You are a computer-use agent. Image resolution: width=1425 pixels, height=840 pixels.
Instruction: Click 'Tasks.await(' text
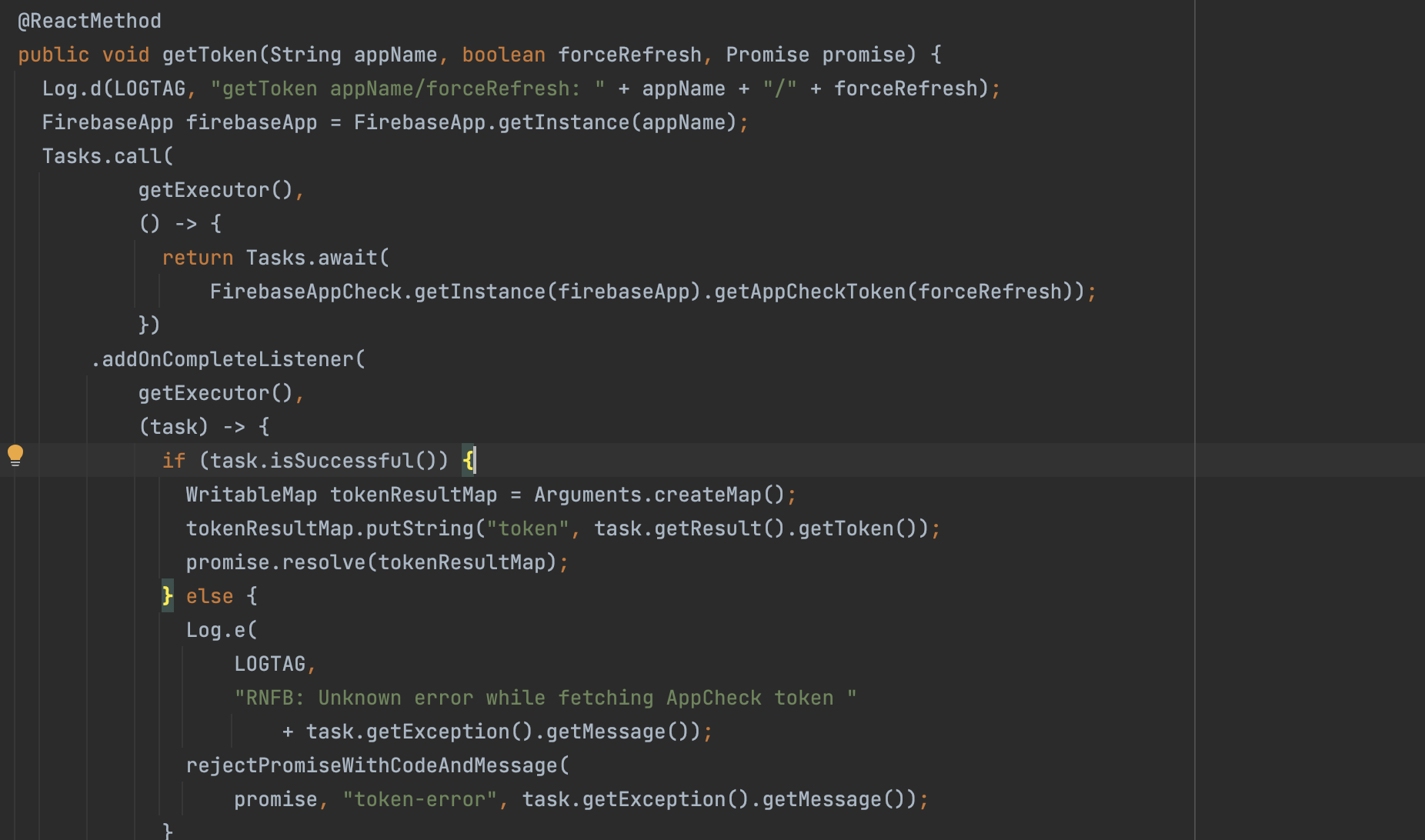[318, 258]
